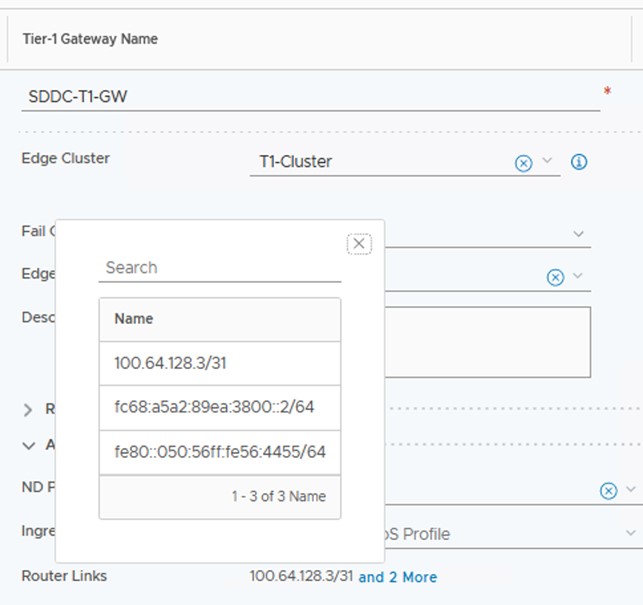Clear the T1-Cluster Edge Cluster selection
643x605 pixels.
pos(523,163)
